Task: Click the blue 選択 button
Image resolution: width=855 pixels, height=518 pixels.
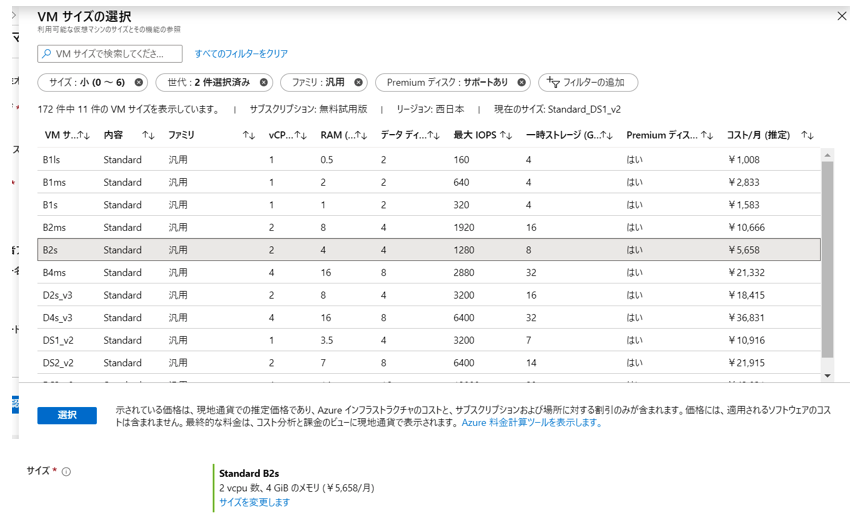Action: pyautogui.click(x=67, y=415)
